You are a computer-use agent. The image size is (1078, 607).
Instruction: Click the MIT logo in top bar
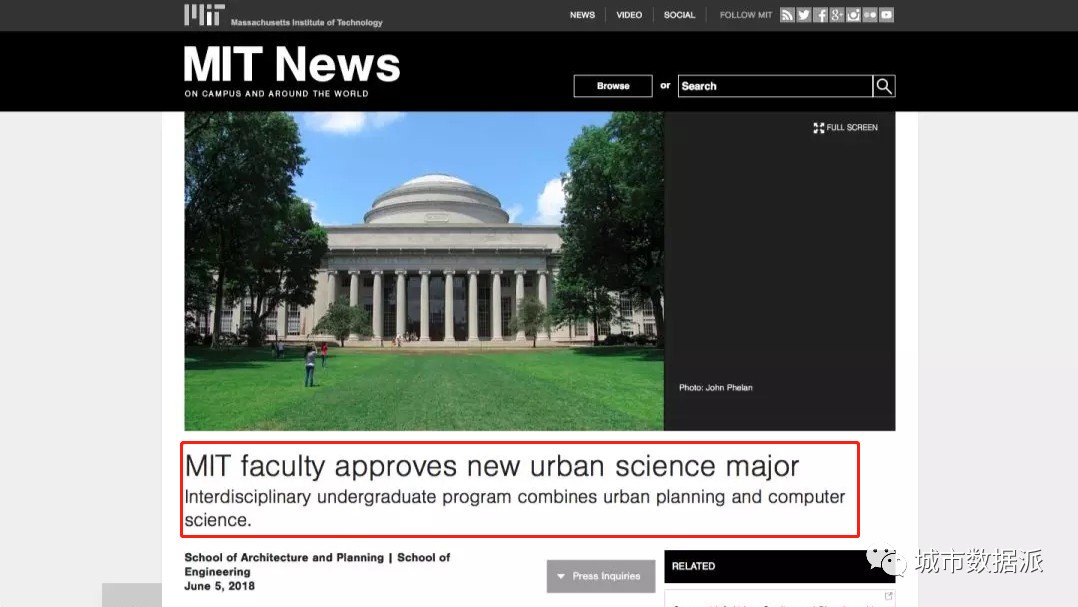pos(204,14)
